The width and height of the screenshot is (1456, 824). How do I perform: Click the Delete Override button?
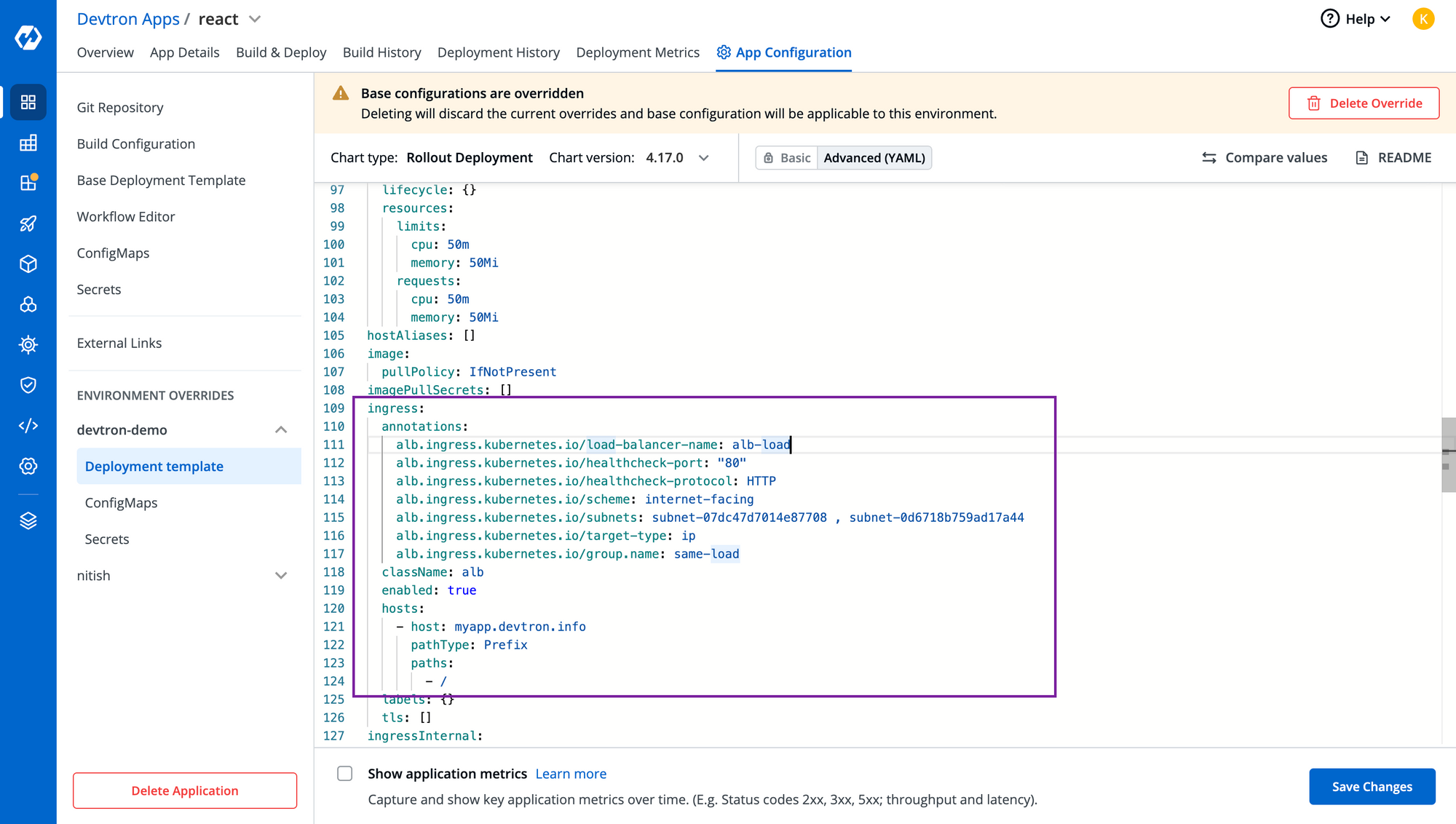tap(1367, 103)
